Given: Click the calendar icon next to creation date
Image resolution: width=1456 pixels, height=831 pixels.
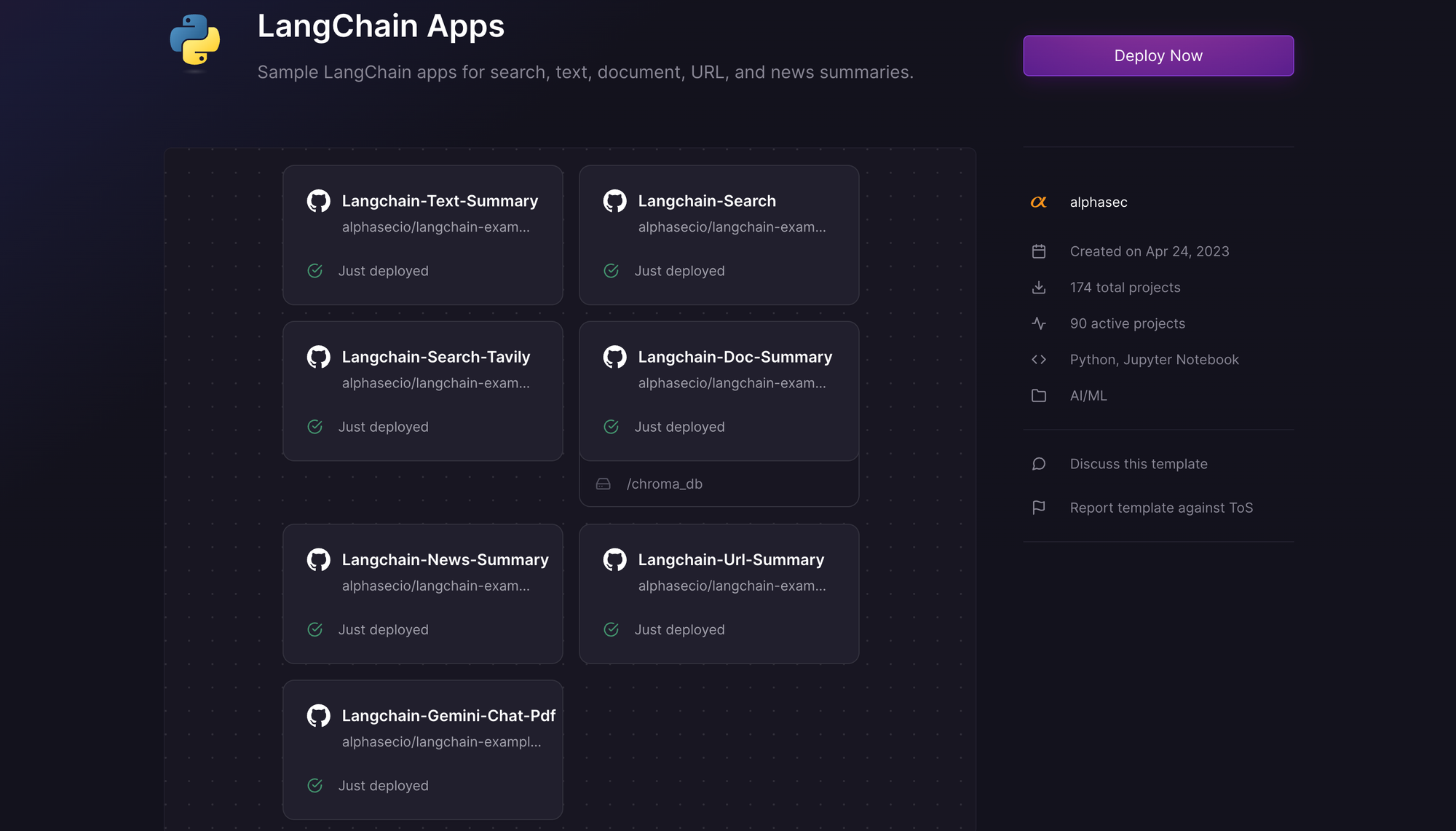Looking at the screenshot, I should (x=1039, y=251).
